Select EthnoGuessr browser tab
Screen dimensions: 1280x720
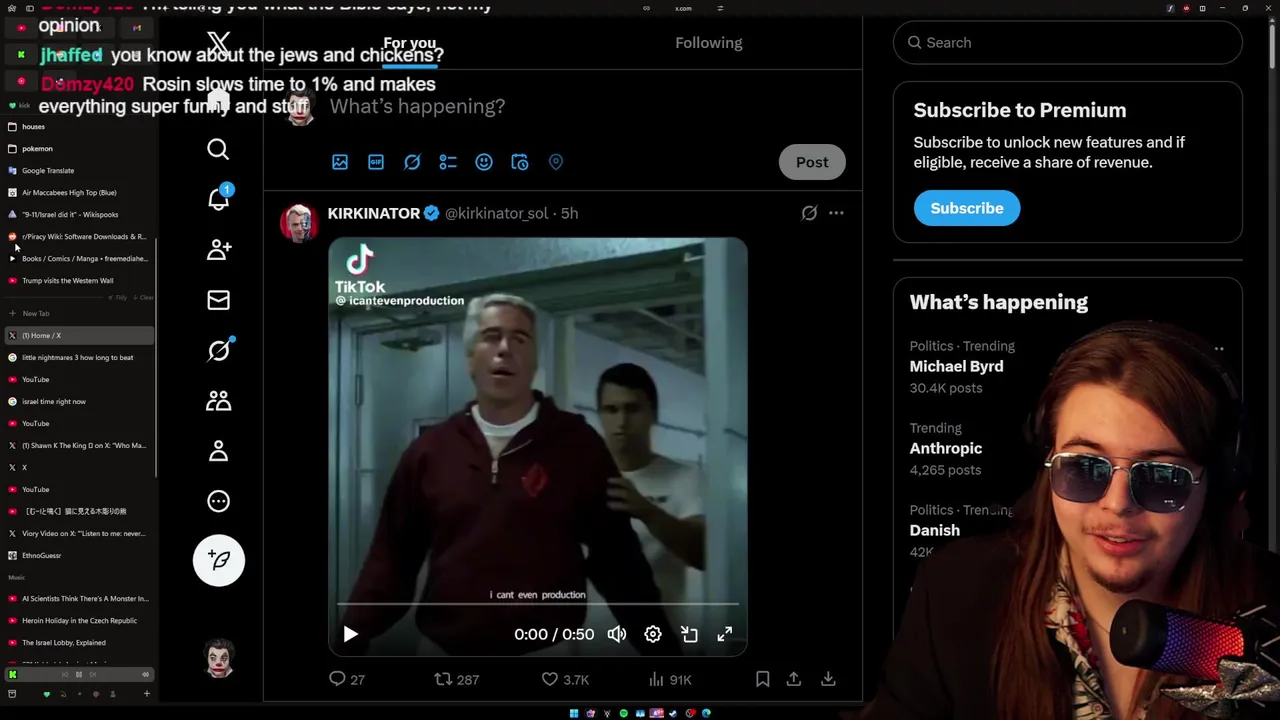tap(79, 555)
